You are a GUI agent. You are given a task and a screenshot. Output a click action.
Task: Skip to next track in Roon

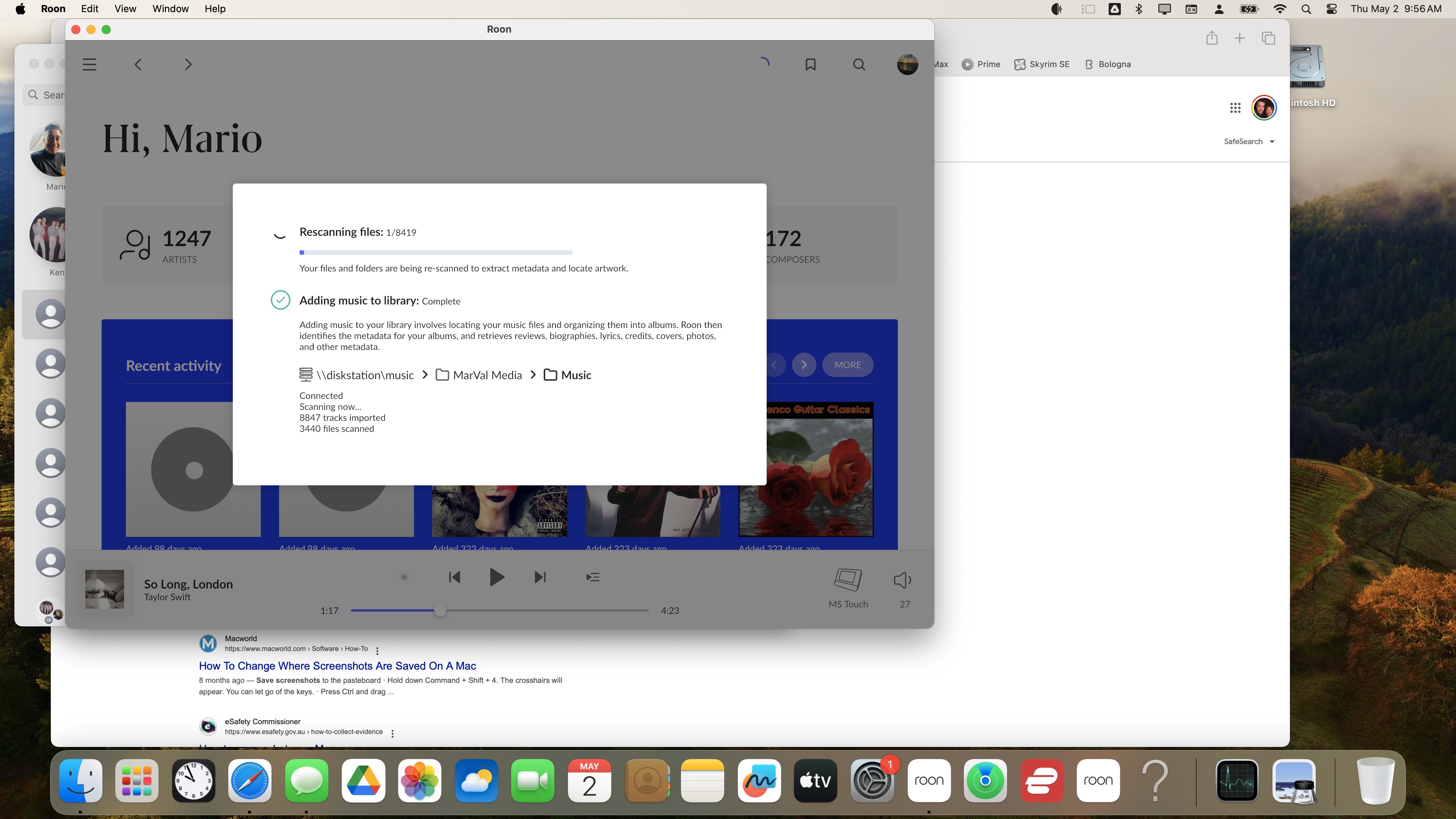tap(540, 577)
